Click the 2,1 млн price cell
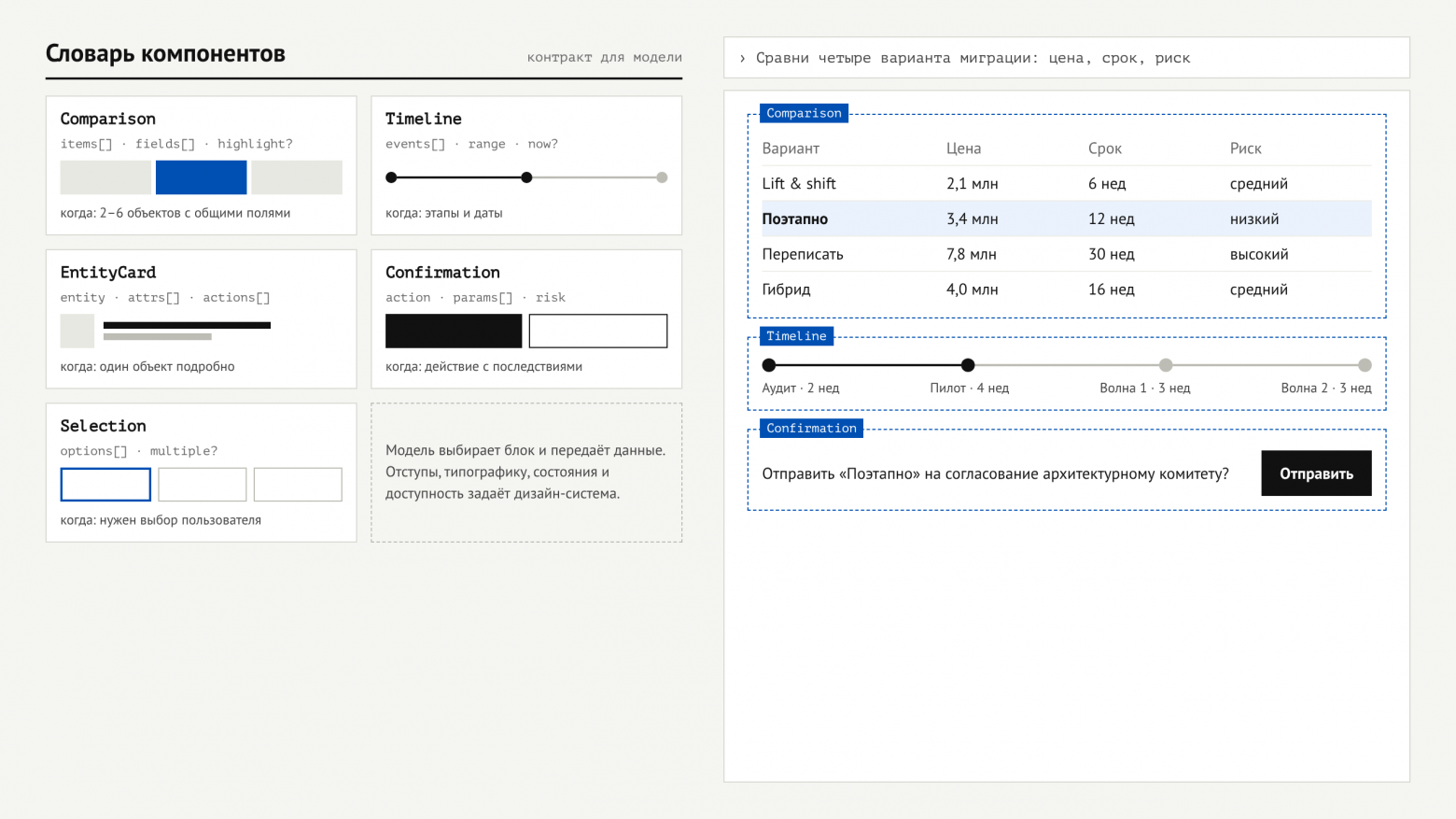 tap(973, 184)
